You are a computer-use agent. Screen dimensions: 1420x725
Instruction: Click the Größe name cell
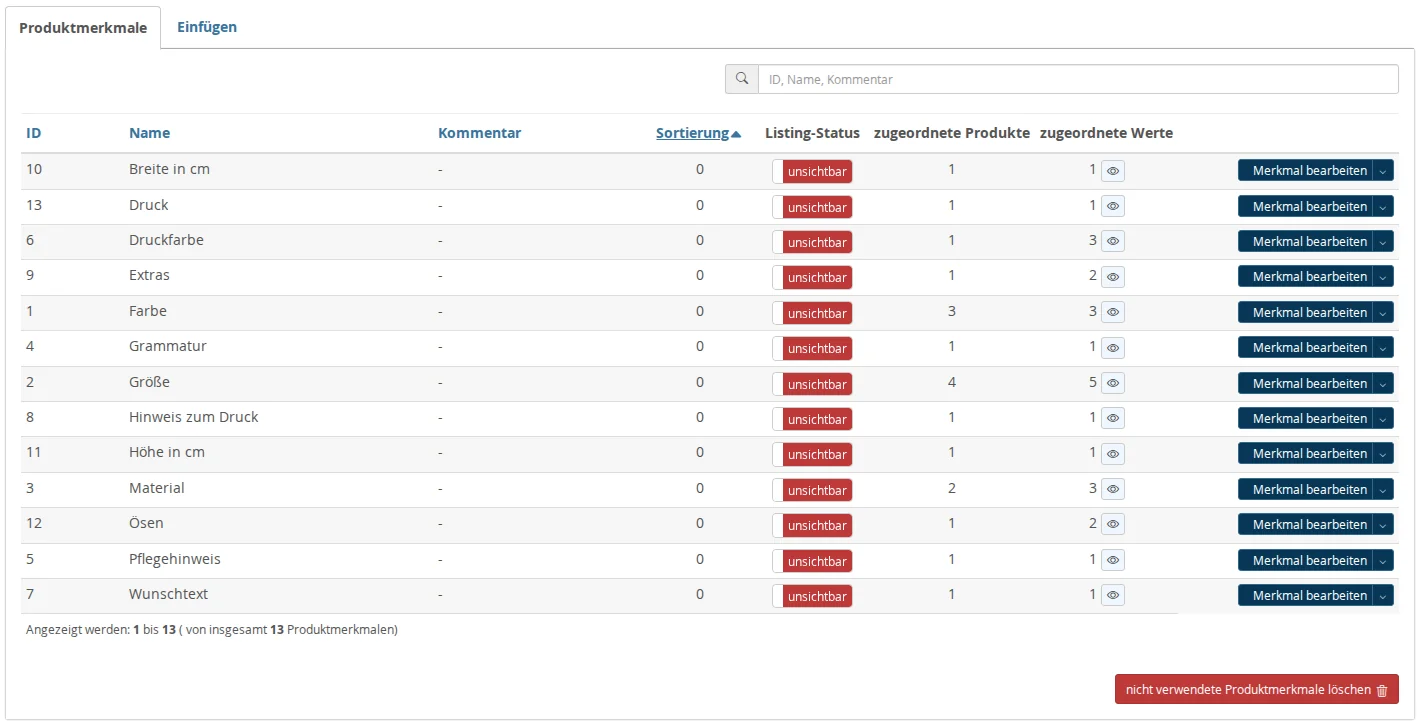149,382
